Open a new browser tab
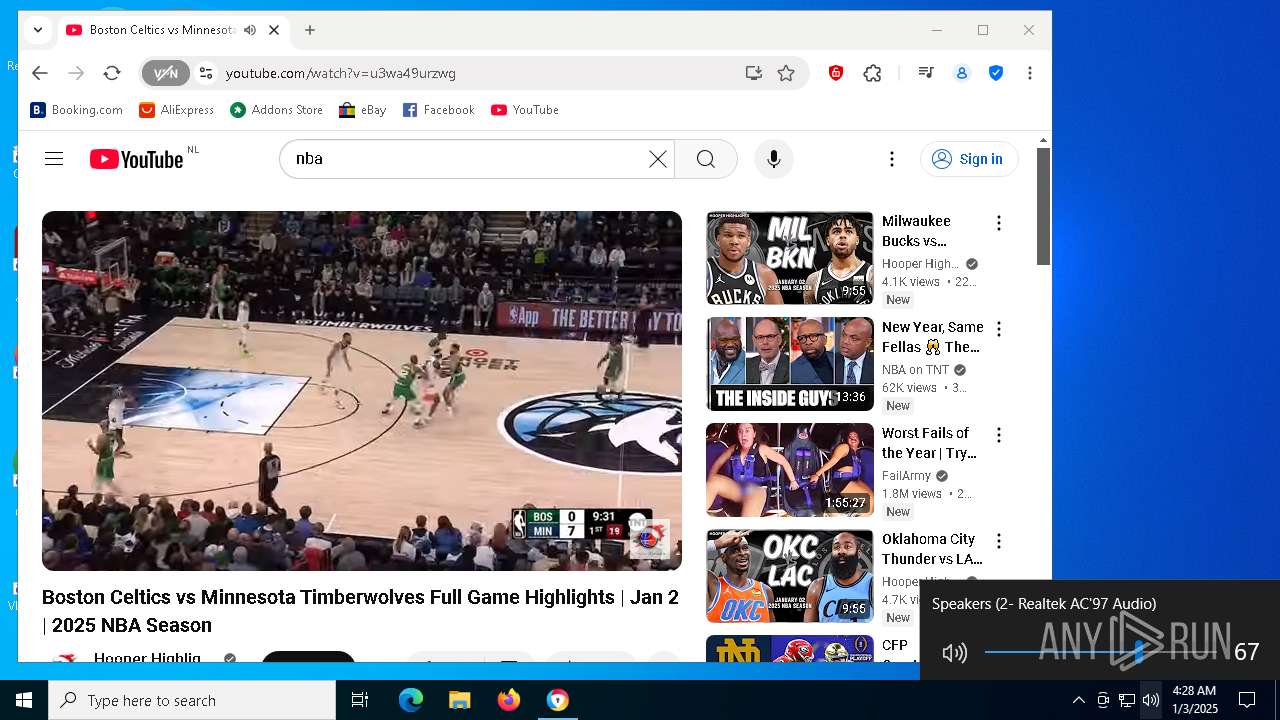The image size is (1280, 720). pos(310,30)
